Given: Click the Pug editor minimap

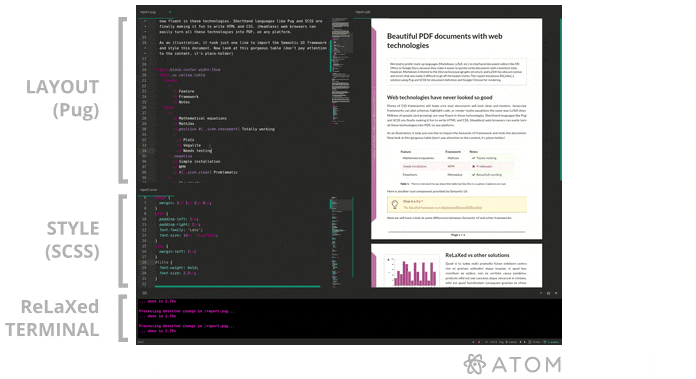Looking at the screenshot, I should (342, 100).
